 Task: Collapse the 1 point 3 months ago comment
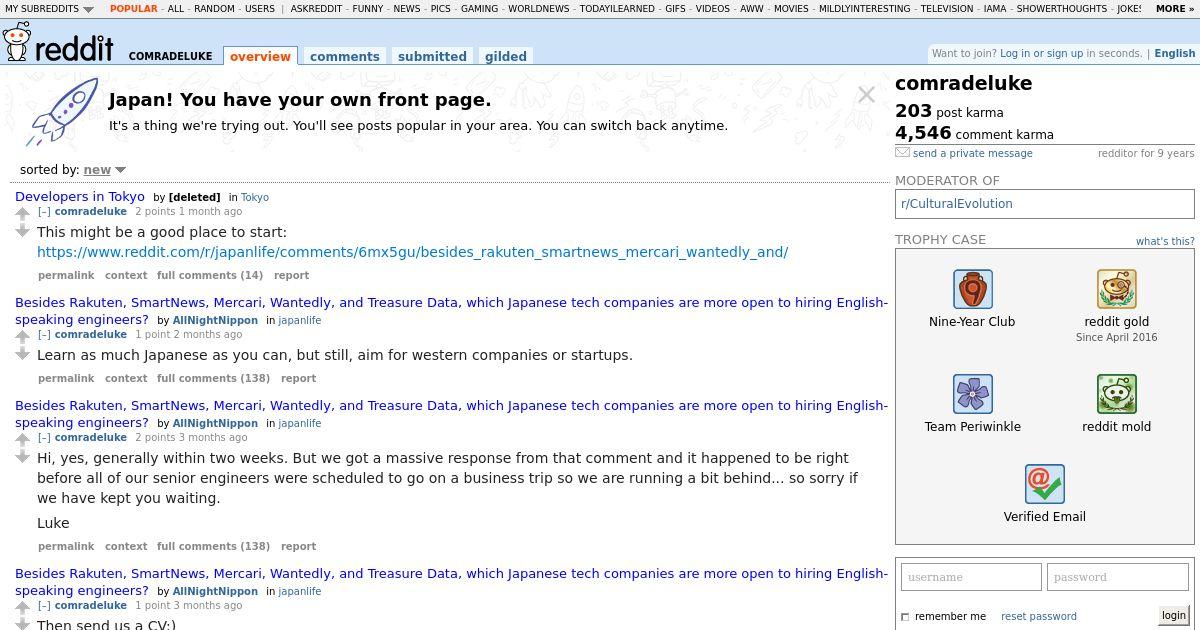[x=44, y=606]
